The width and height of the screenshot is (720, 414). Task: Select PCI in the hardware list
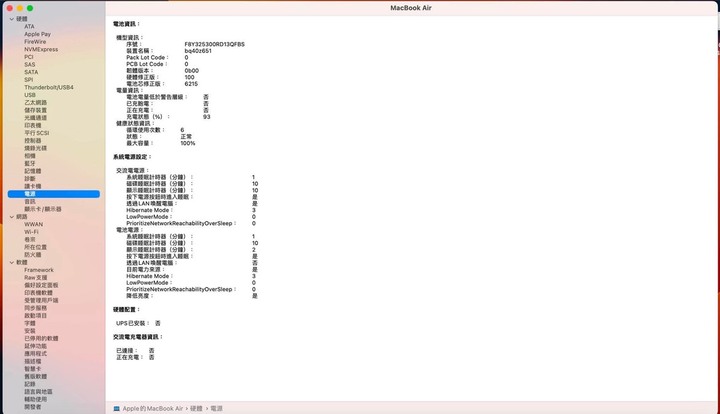pyautogui.click(x=29, y=57)
